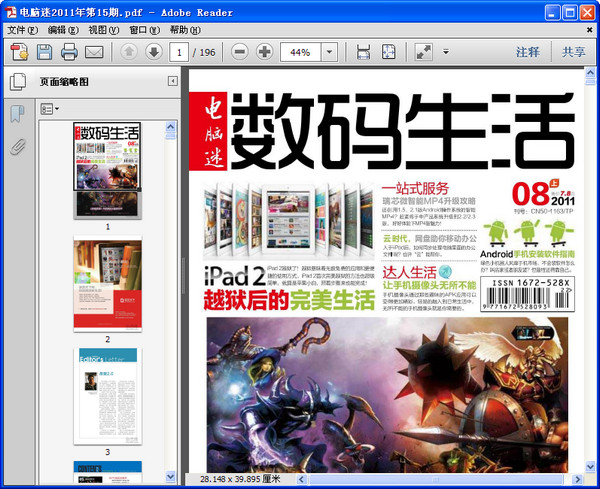Image resolution: width=600 pixels, height=489 pixels.
Task: Go to the previous page with up arrow
Action: [x=129, y=51]
